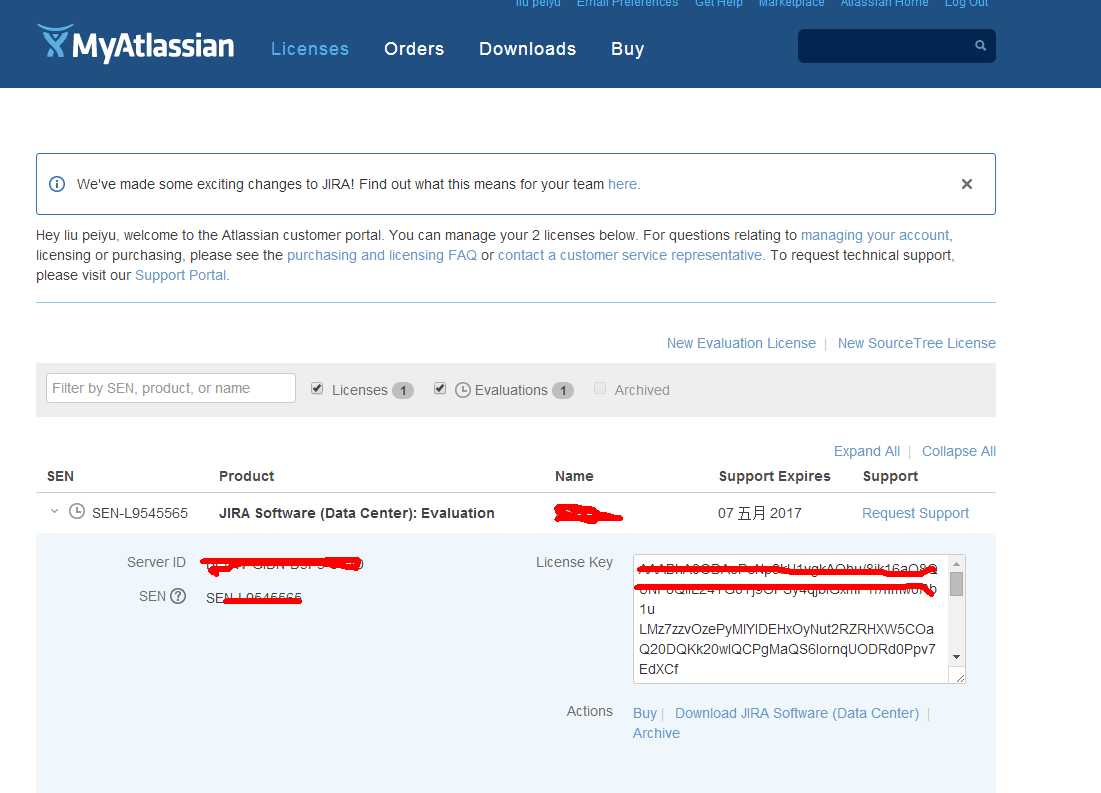Open the Licenses tab

(310, 49)
